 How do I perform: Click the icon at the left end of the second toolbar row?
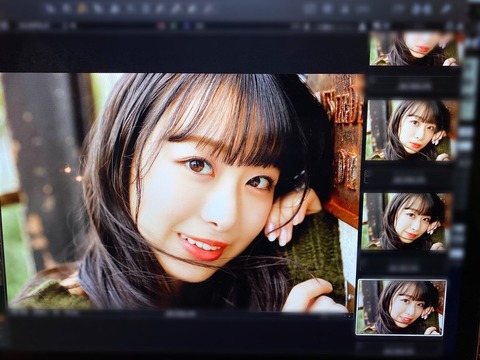point(4,26)
